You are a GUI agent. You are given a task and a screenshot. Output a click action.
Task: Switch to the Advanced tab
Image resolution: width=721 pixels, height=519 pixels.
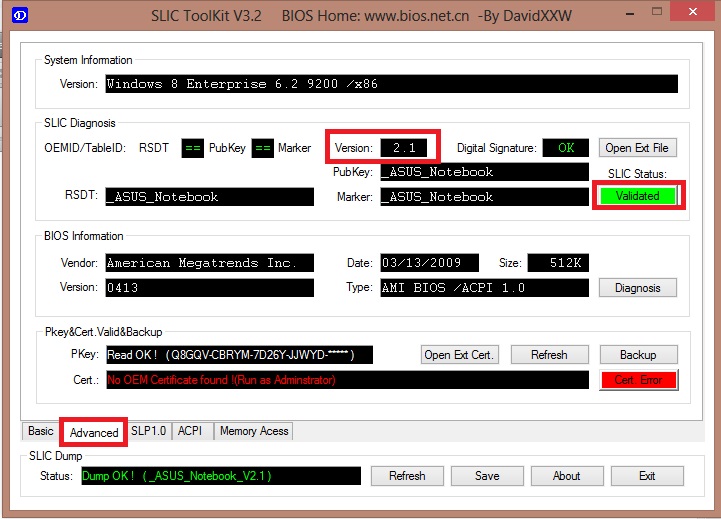[94, 433]
